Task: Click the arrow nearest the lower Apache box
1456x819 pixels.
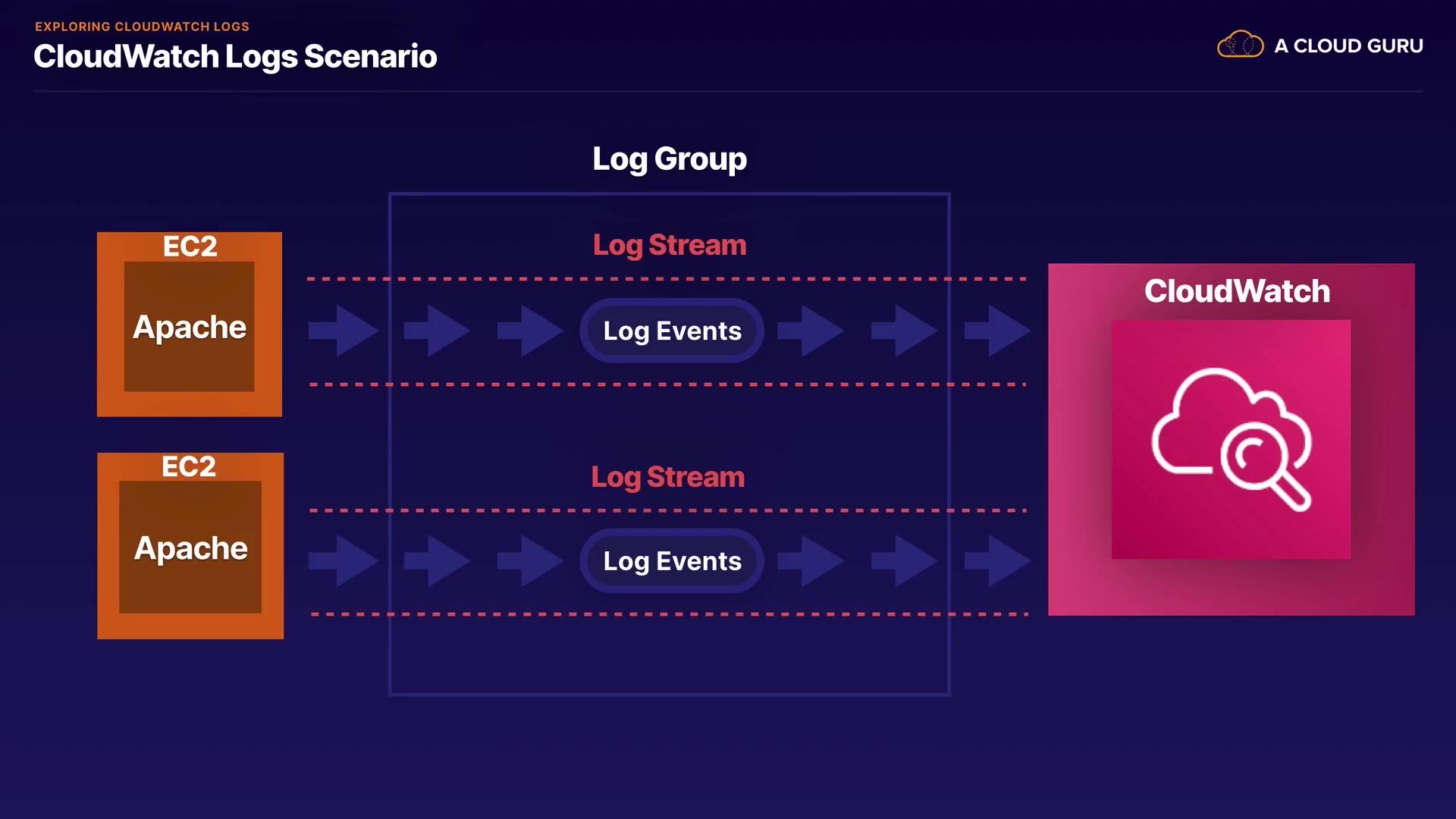Action: pyautogui.click(x=344, y=561)
